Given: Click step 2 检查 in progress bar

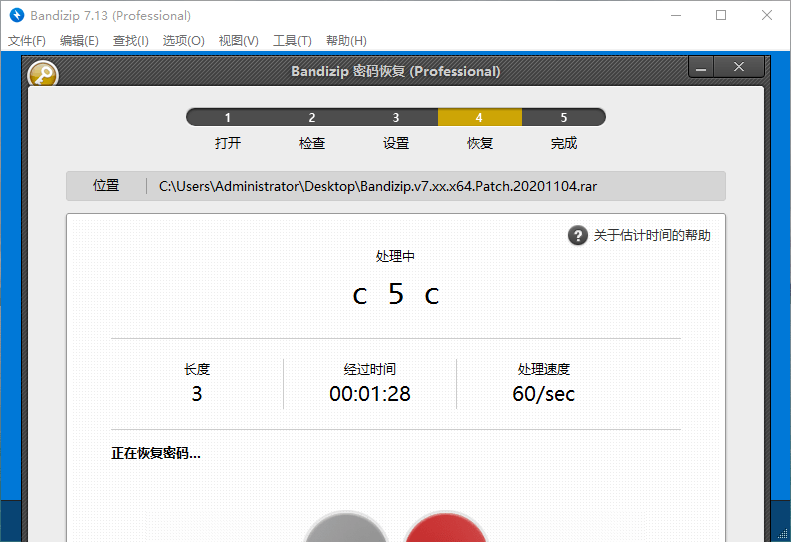Looking at the screenshot, I should pyautogui.click(x=312, y=117).
